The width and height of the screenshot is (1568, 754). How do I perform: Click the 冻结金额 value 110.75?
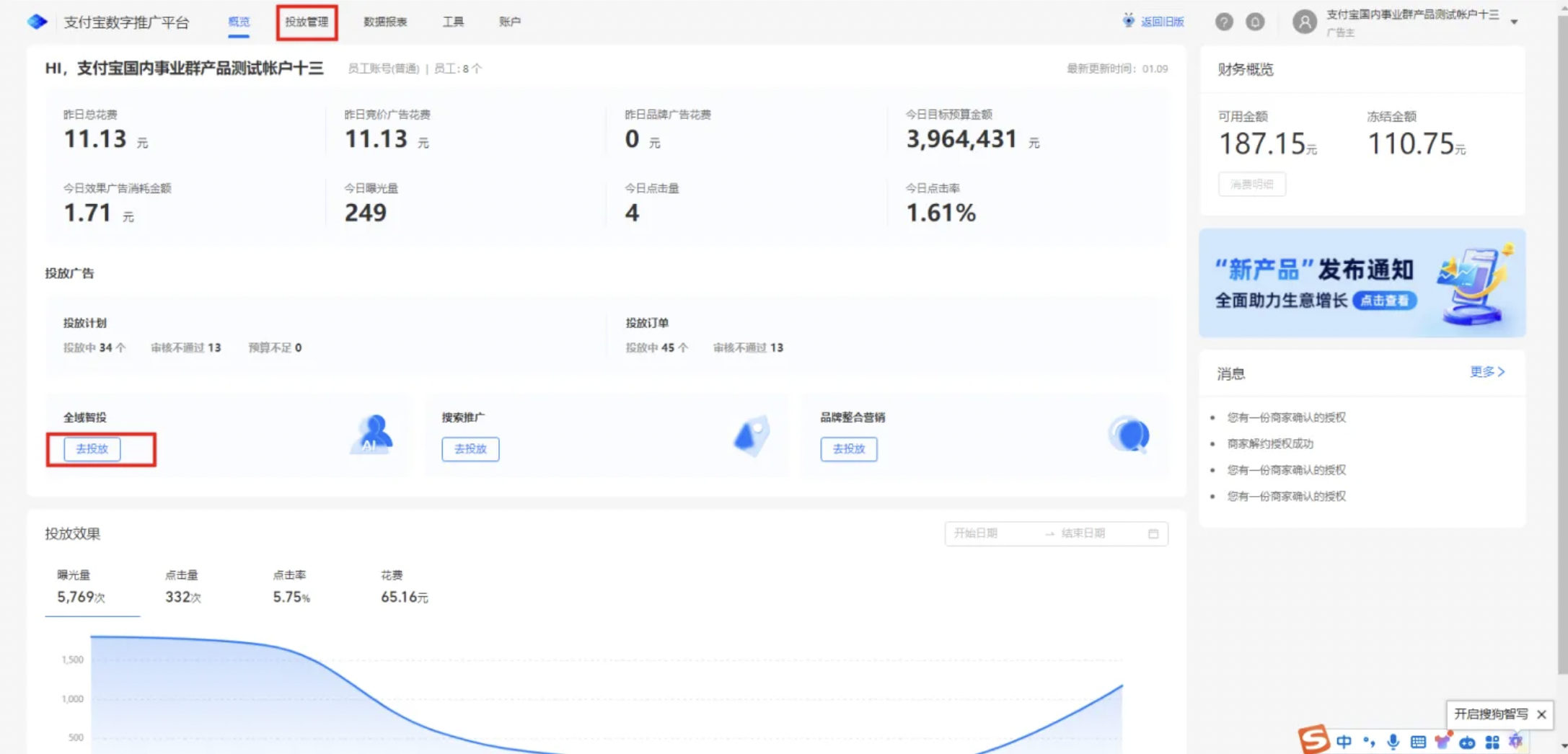point(1411,144)
